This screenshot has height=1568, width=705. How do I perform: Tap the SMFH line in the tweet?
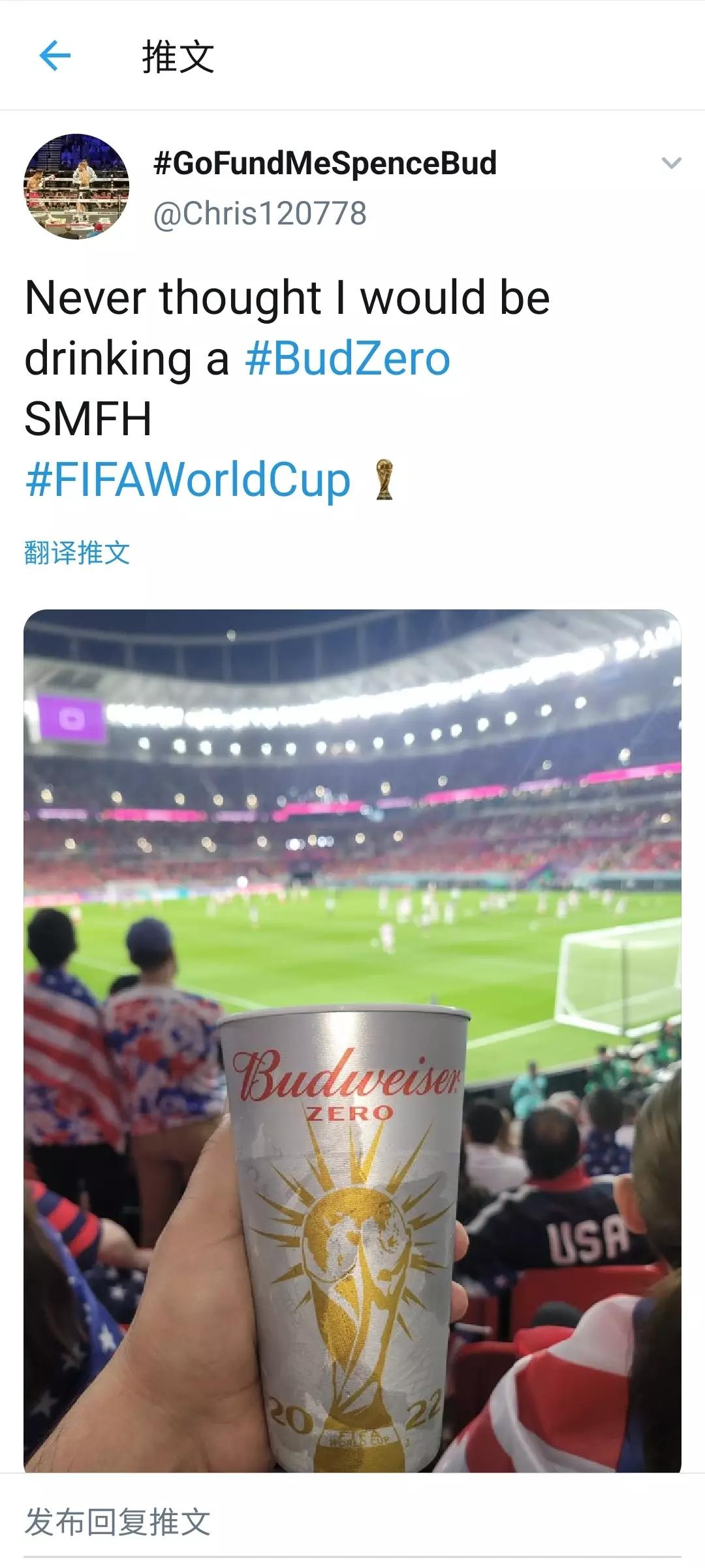[x=88, y=419]
